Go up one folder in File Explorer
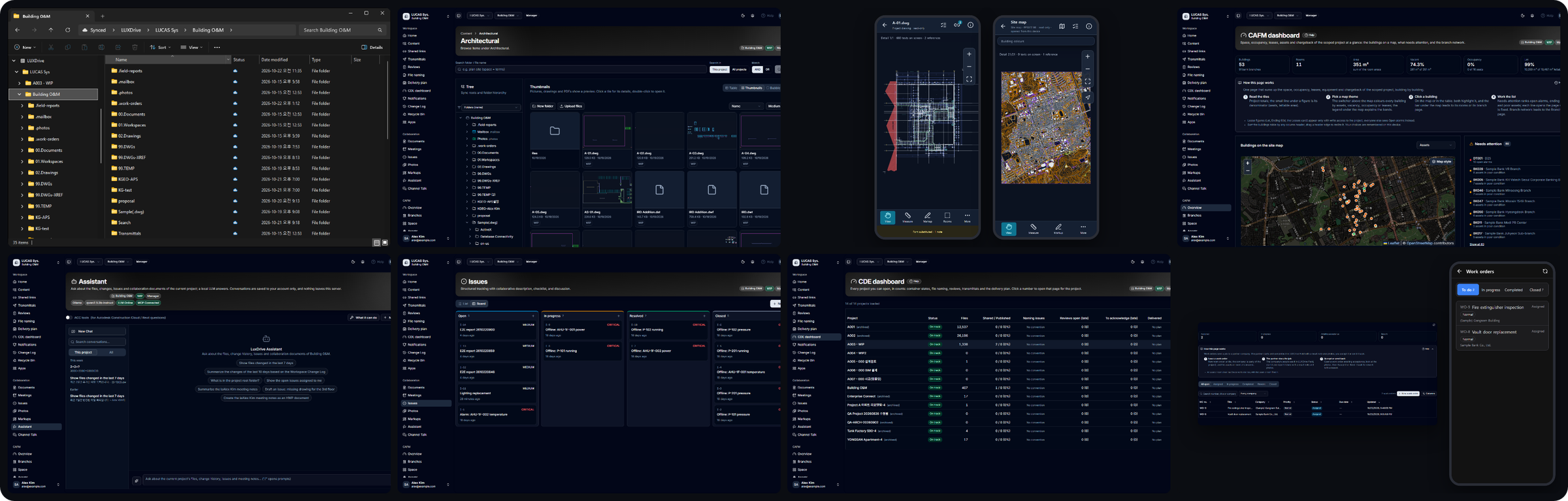 pos(51,30)
